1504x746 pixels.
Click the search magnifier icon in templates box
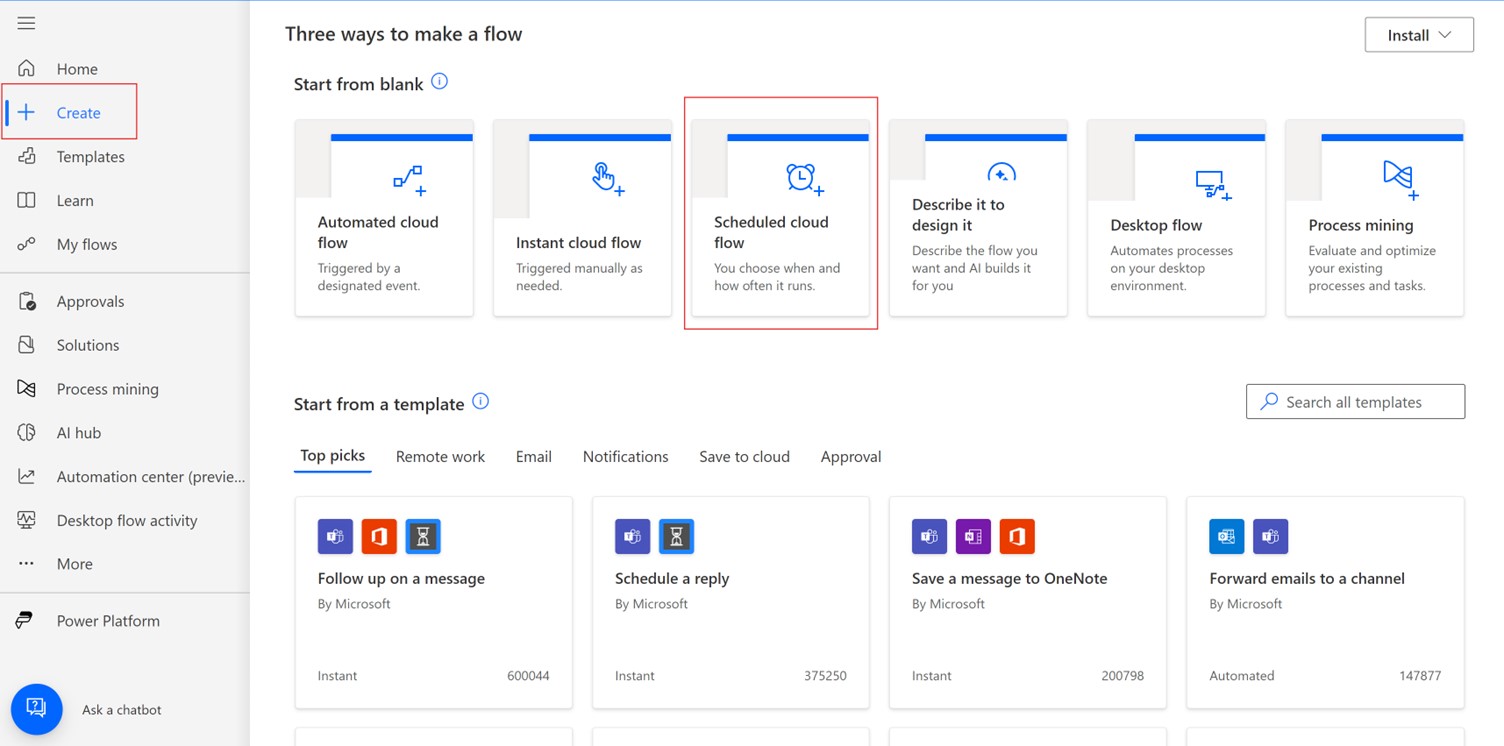click(x=1269, y=401)
